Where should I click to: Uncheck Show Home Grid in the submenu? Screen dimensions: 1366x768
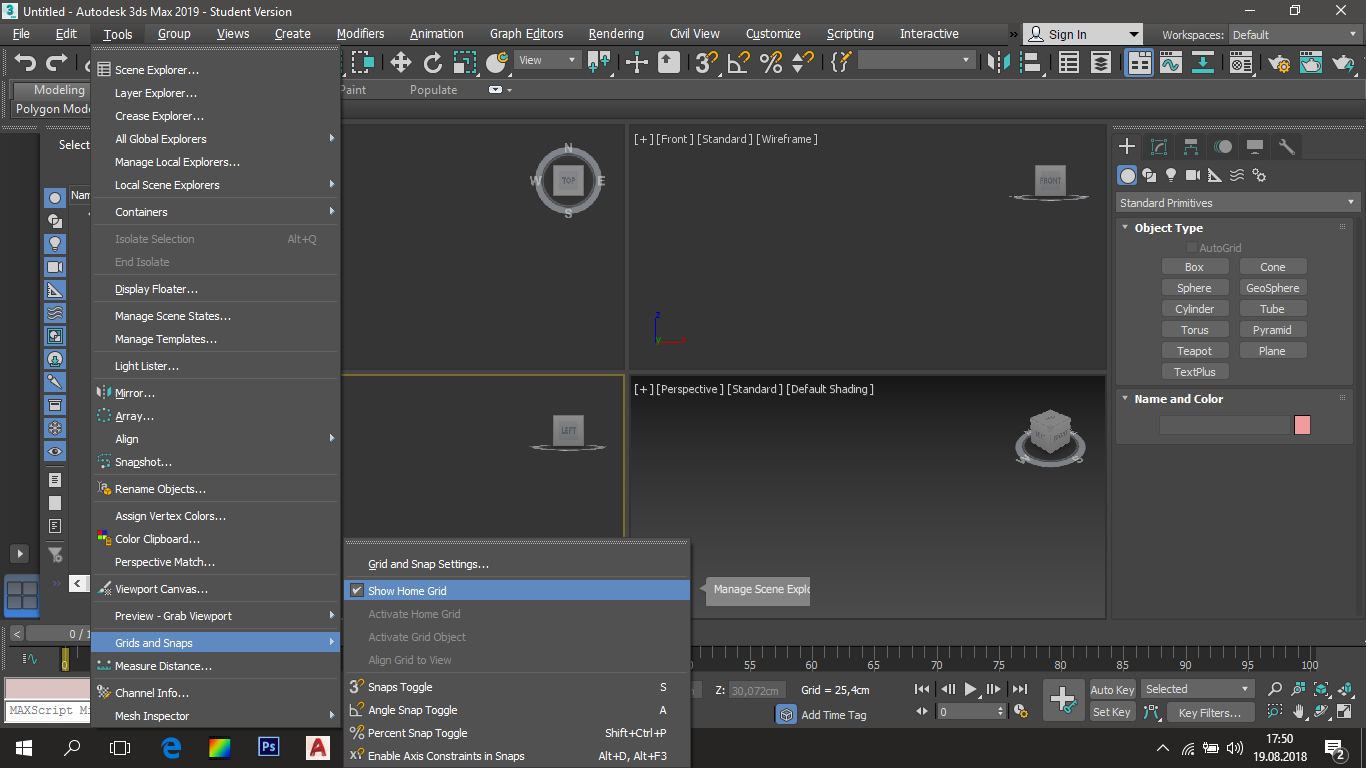pyautogui.click(x=407, y=591)
